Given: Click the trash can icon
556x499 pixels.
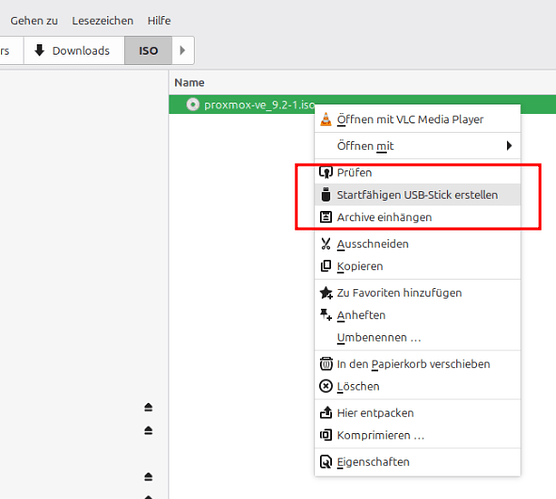Looking at the screenshot, I should (x=326, y=364).
